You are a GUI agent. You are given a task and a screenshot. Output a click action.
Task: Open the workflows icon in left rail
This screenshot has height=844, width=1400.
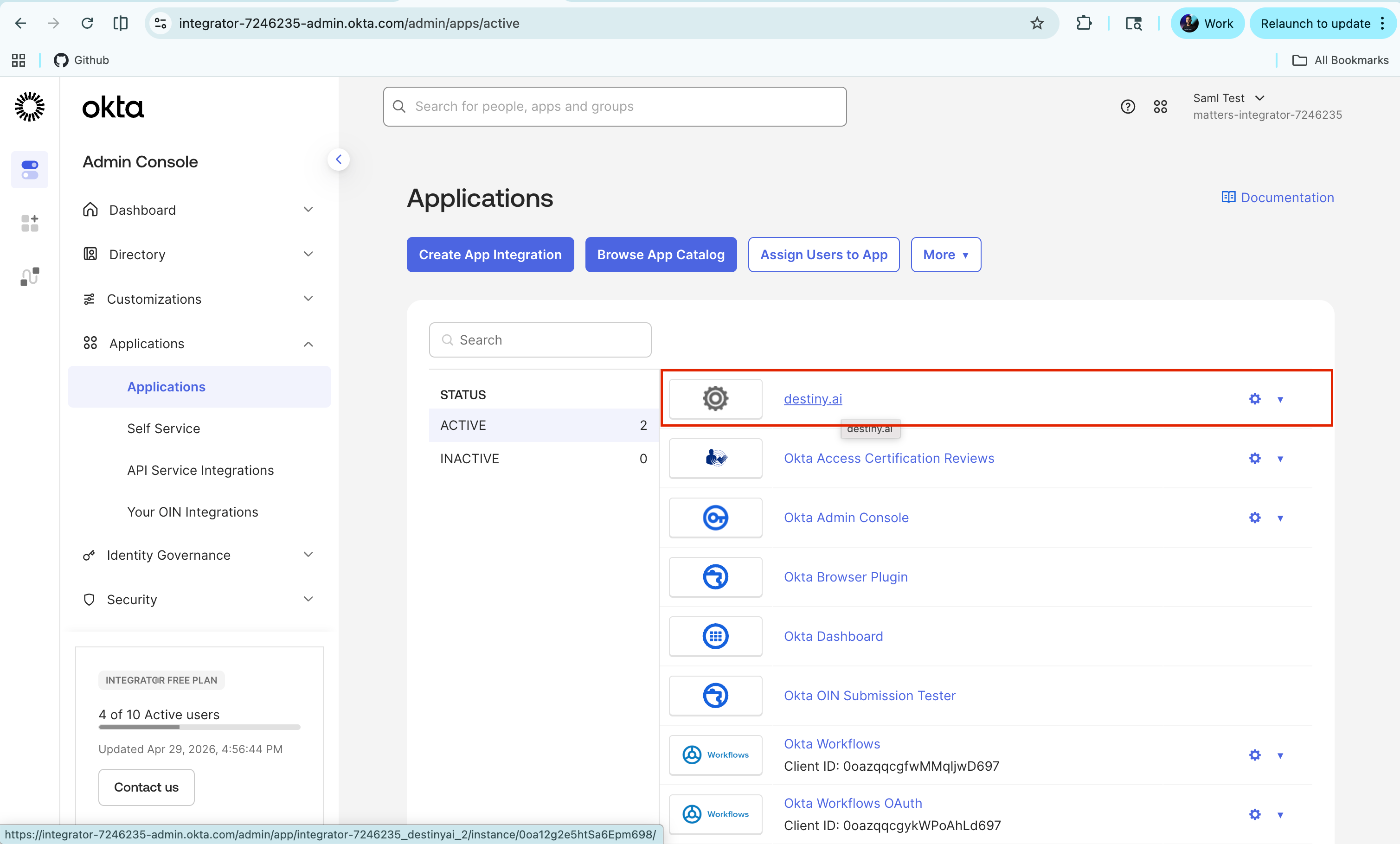coord(30,276)
